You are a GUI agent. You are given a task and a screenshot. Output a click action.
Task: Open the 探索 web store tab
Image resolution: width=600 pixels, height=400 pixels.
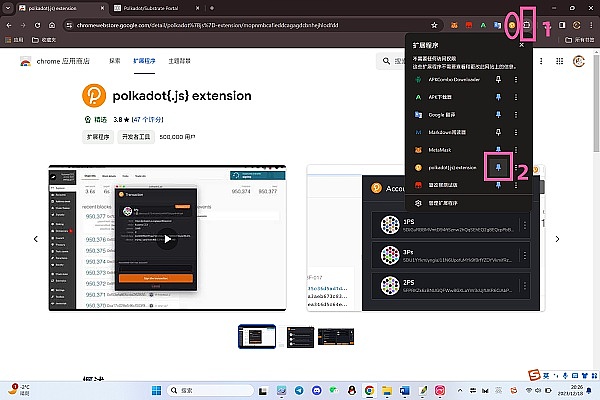pos(115,61)
